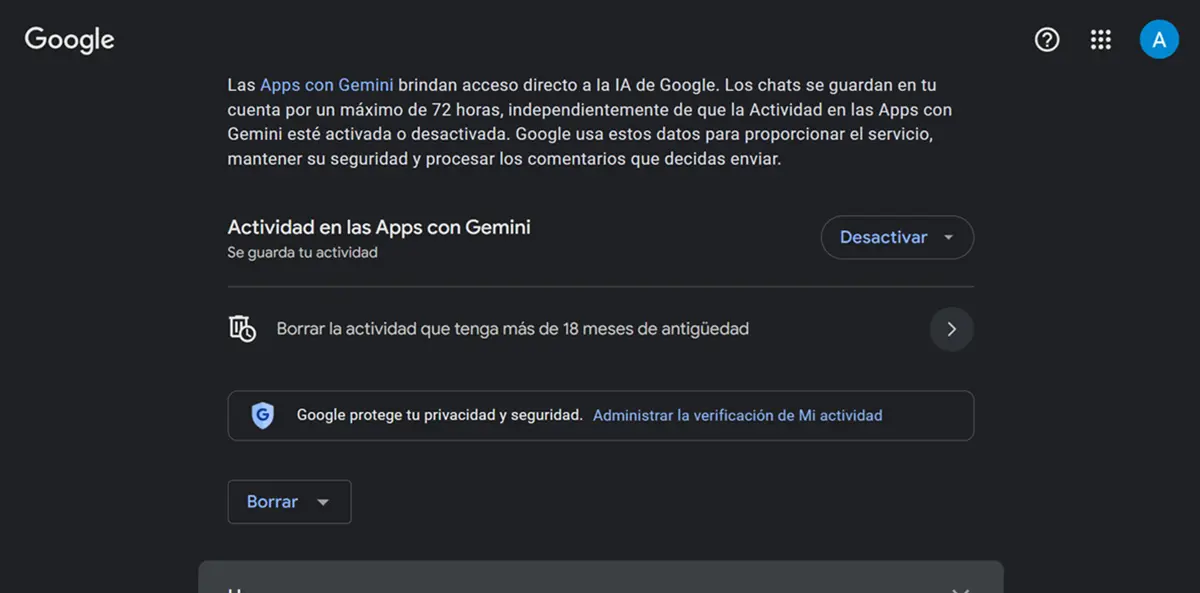Close the card at the bottom of the page
The image size is (1200, 593).
(960, 588)
